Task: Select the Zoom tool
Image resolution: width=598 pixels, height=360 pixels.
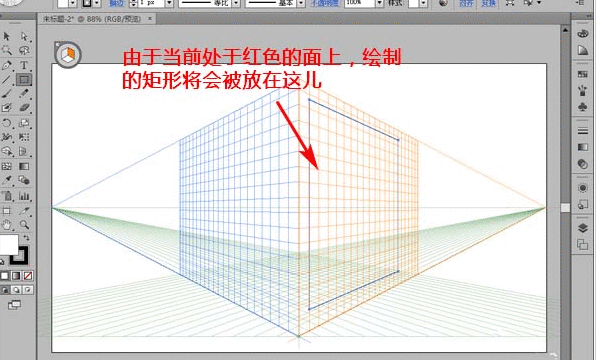Action: (x=24, y=225)
